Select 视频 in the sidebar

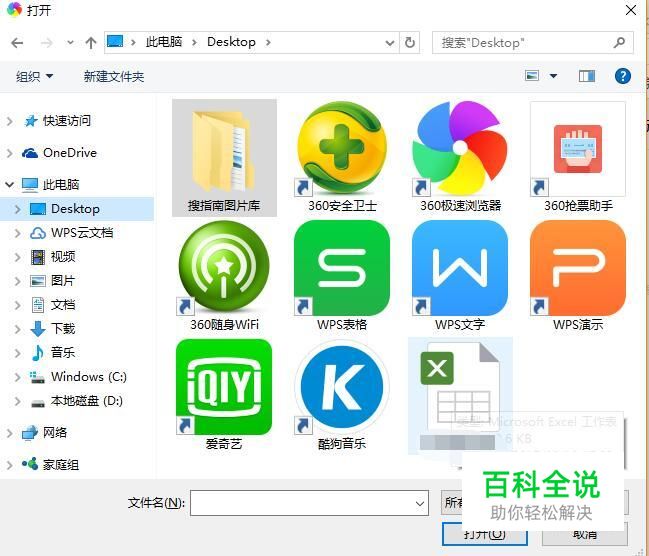[63, 257]
